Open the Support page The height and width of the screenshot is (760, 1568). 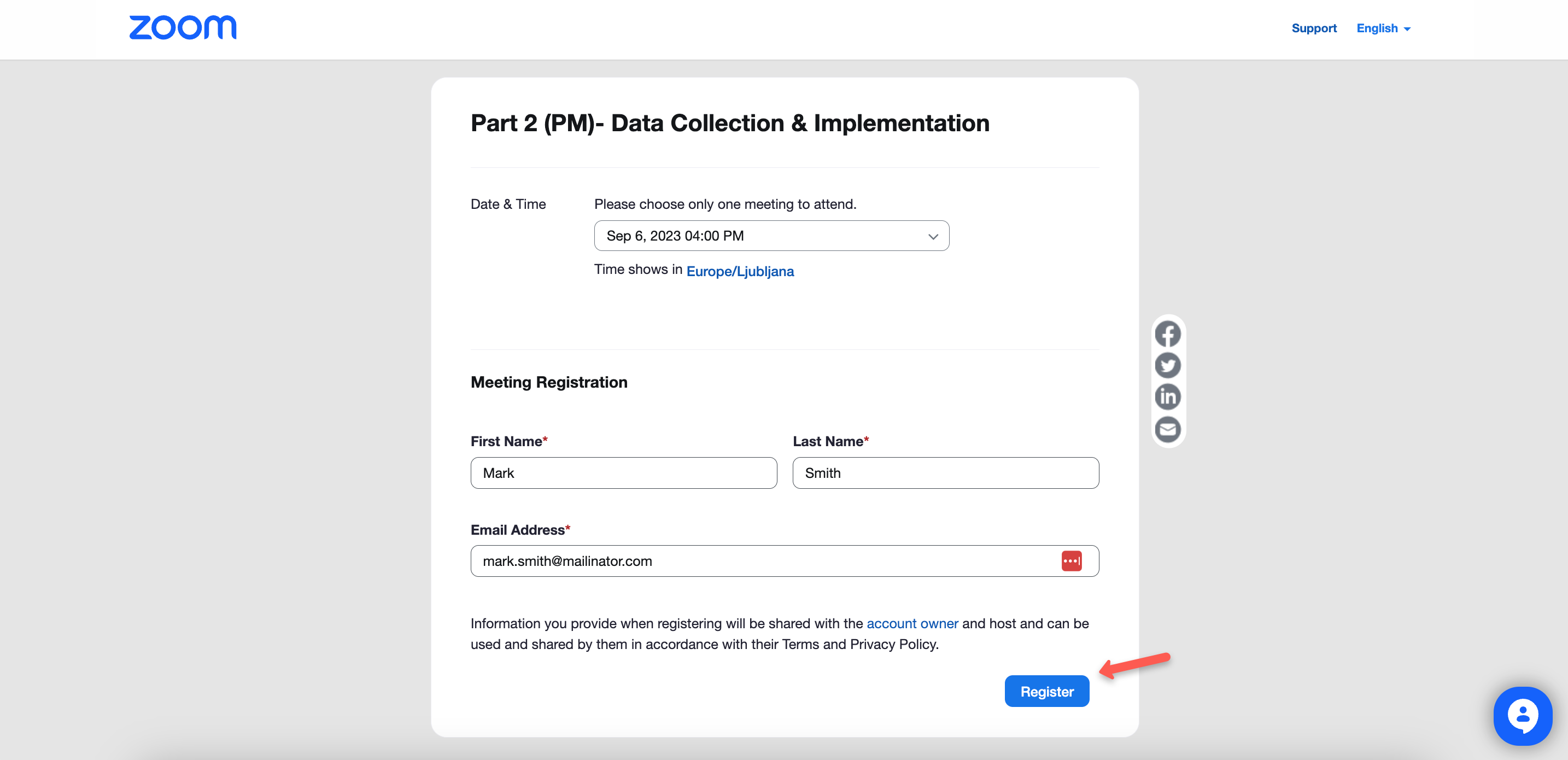[x=1314, y=28]
